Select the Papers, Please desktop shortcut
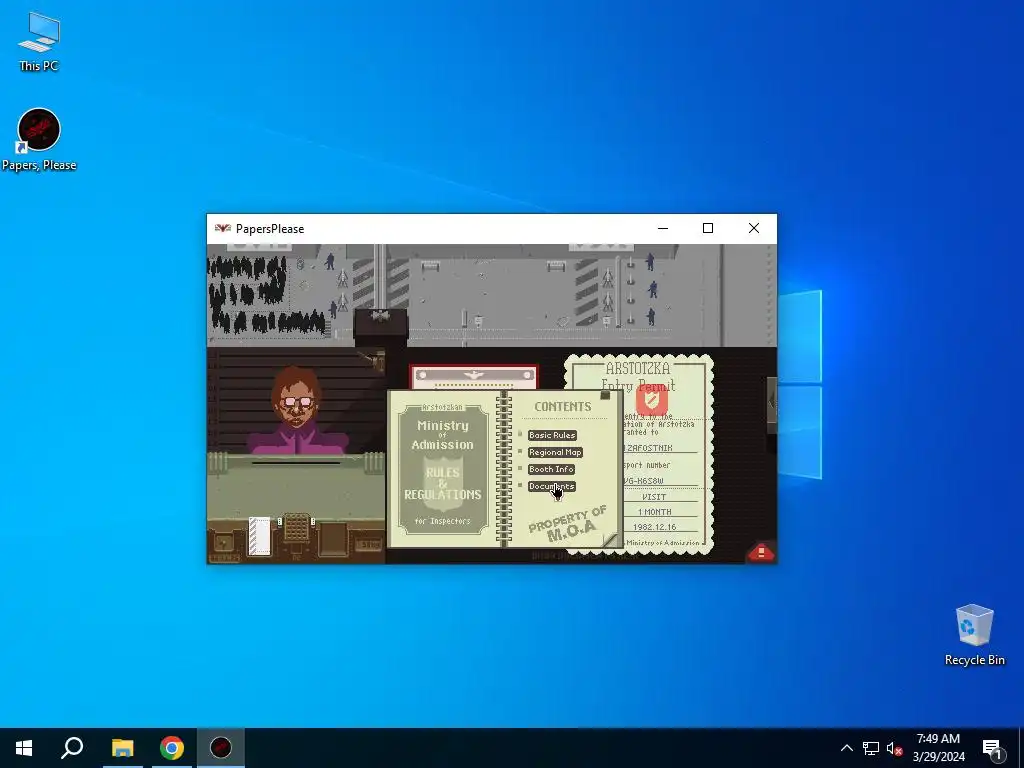1024x768 pixels. click(39, 140)
